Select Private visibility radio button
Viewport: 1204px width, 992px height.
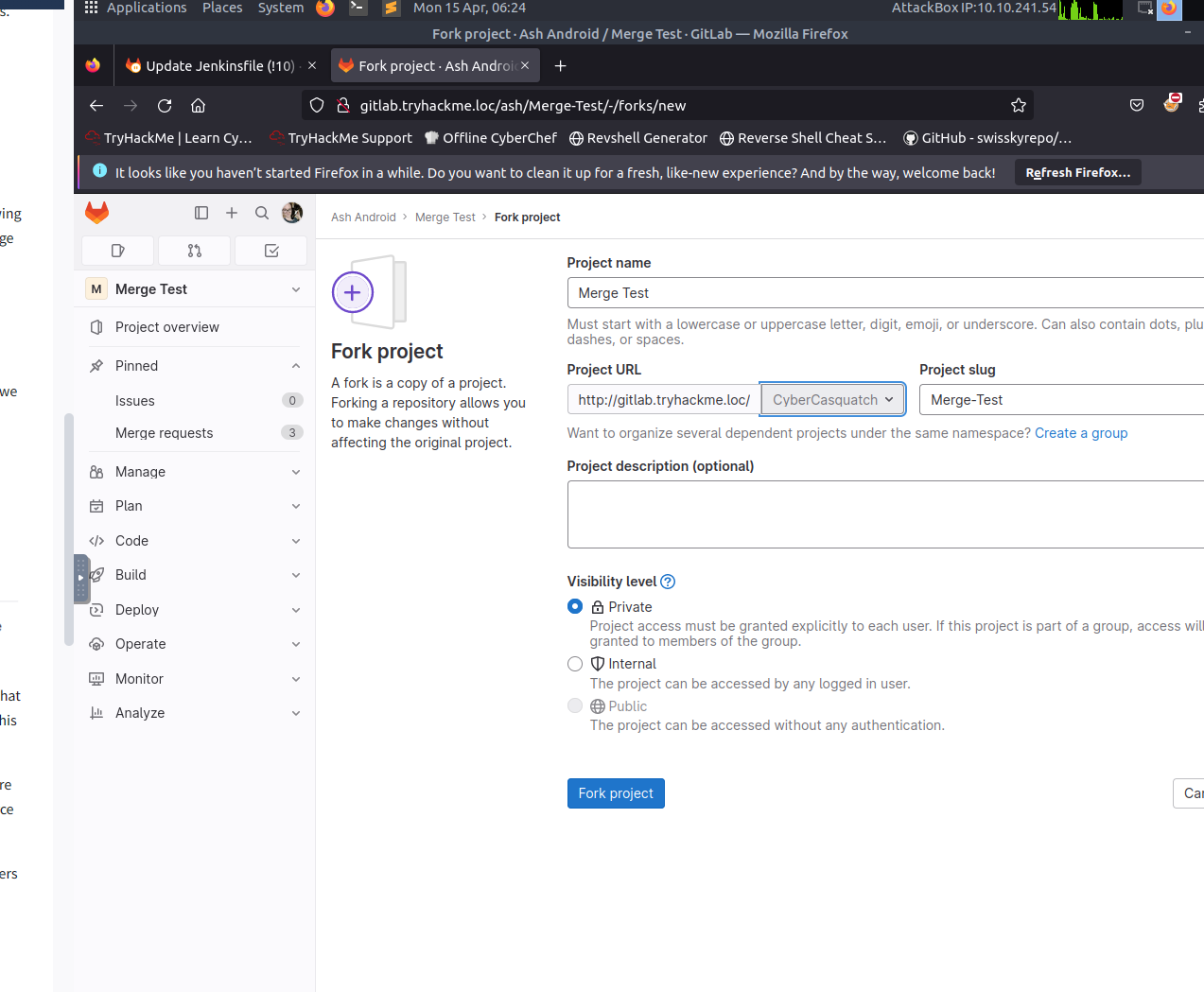click(x=575, y=606)
